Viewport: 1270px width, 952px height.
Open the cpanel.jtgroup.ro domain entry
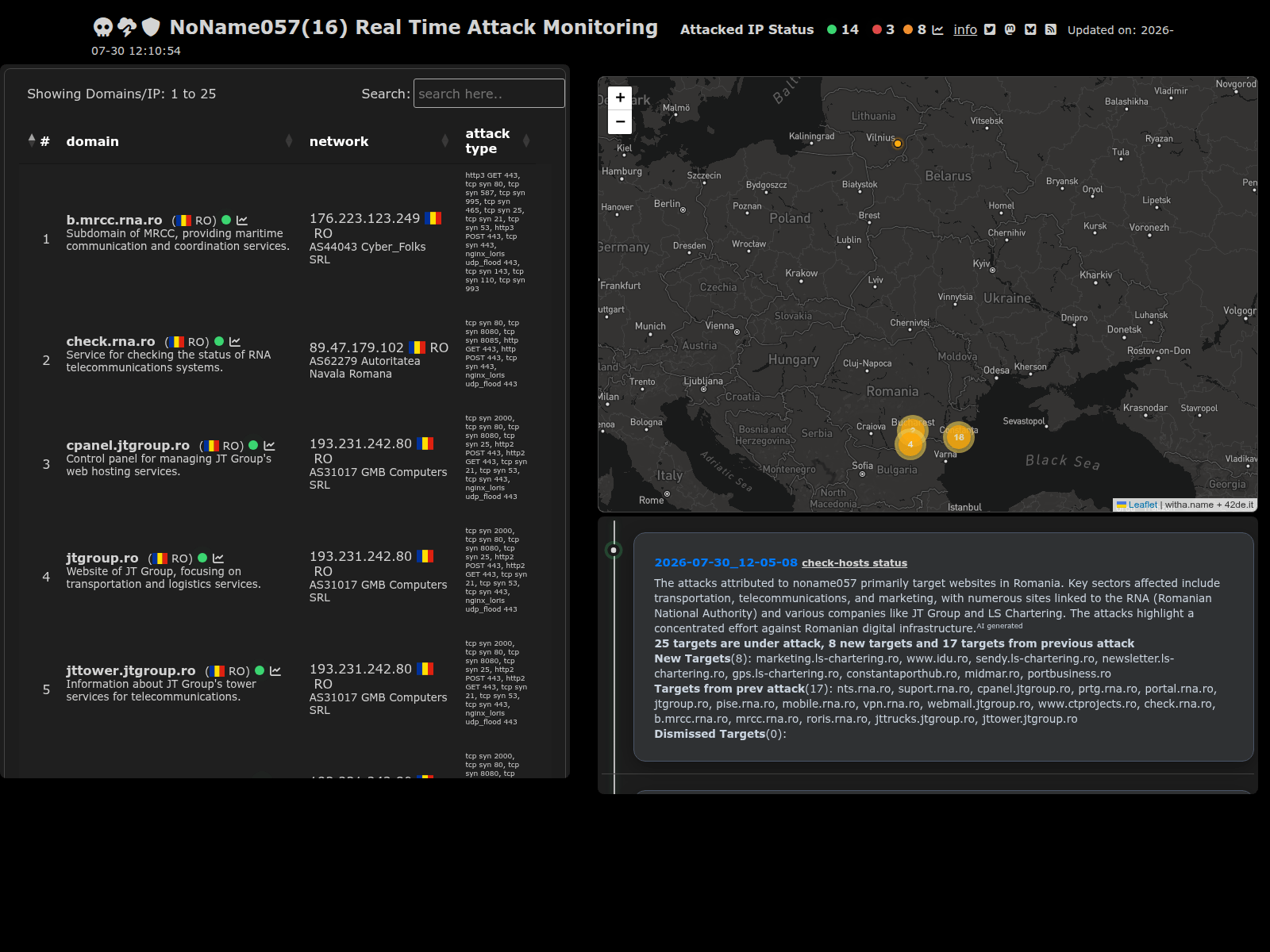point(128,445)
